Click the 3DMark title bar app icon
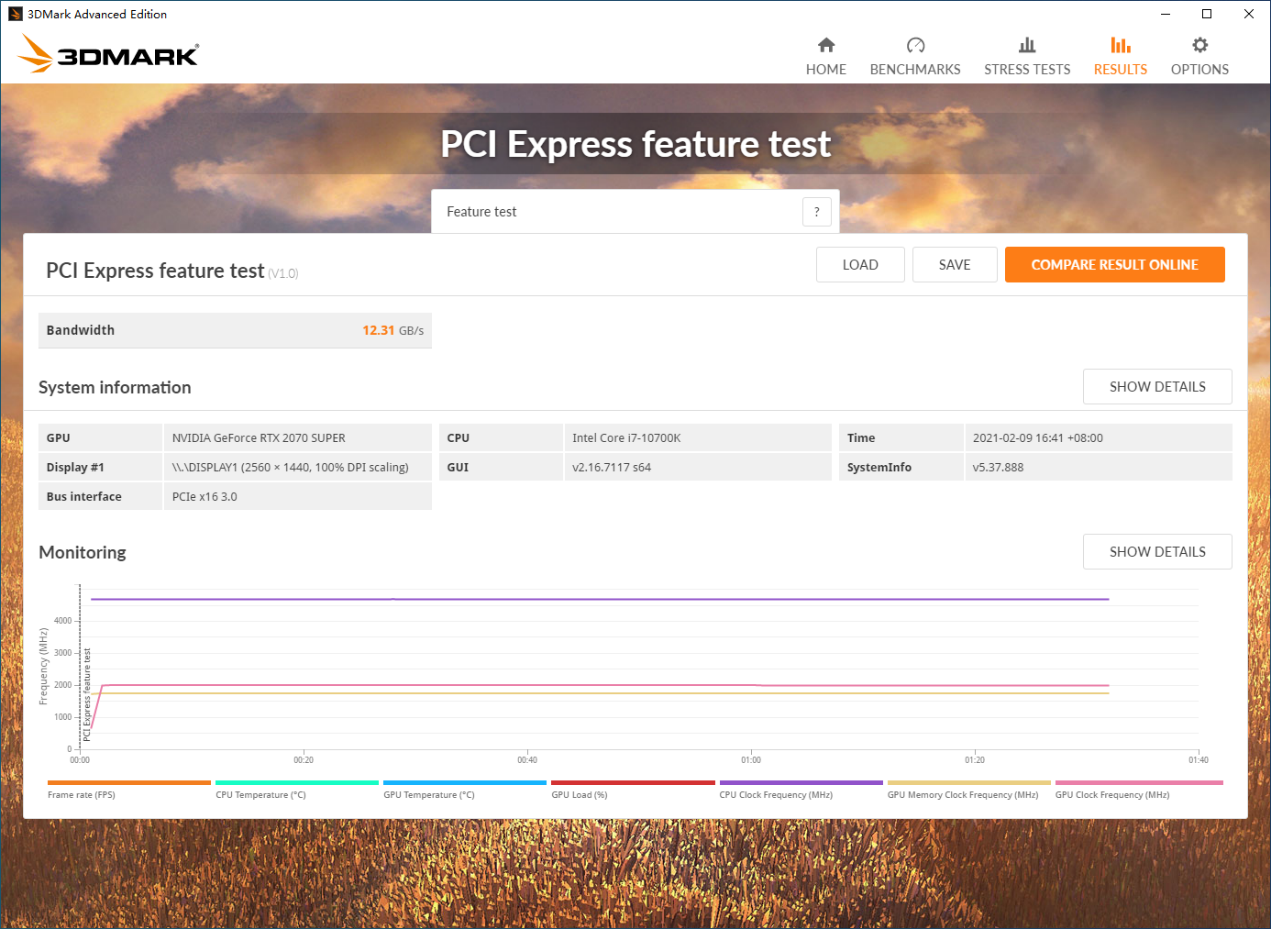1271x929 pixels. coord(15,14)
